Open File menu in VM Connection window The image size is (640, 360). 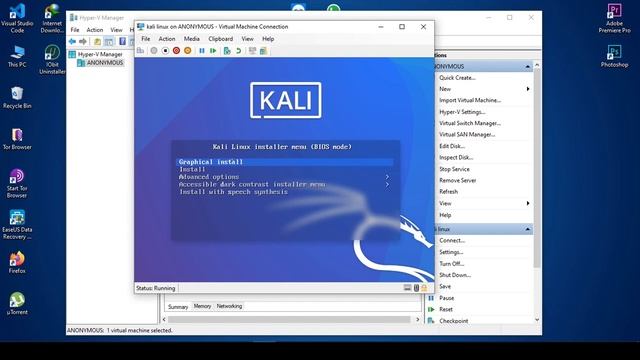point(146,39)
